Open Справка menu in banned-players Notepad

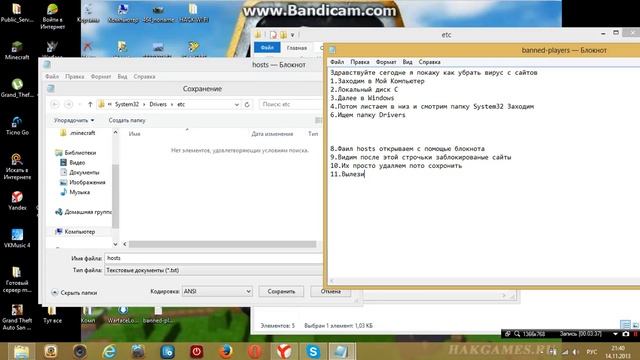(x=429, y=62)
